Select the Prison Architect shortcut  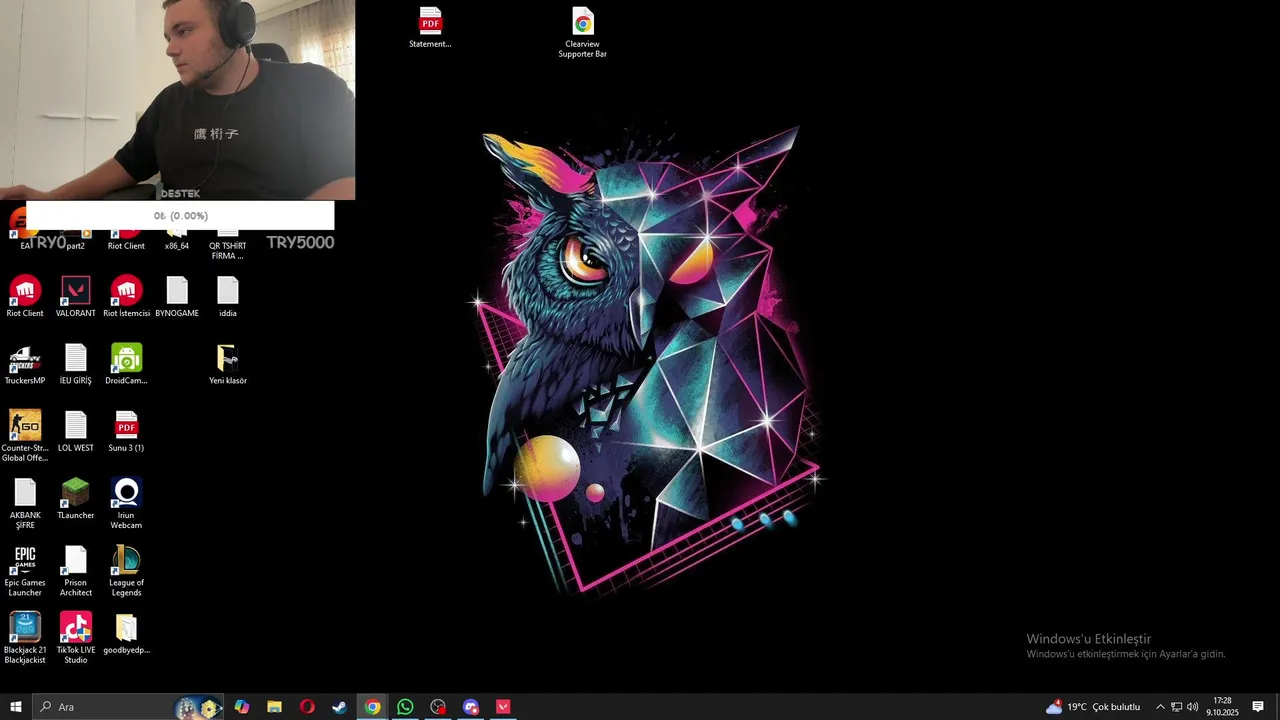(76, 571)
